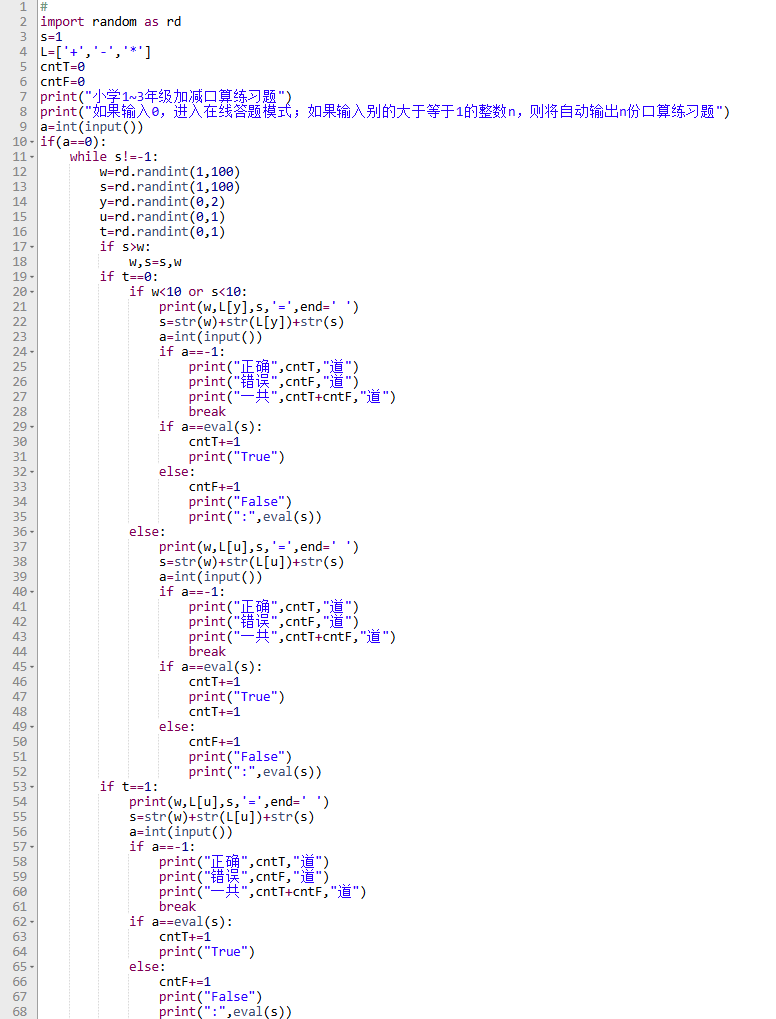Click 's=str(w)+str(L[y])+str(s)' line
Viewport: 776px width, 1019px height.
click(252, 322)
